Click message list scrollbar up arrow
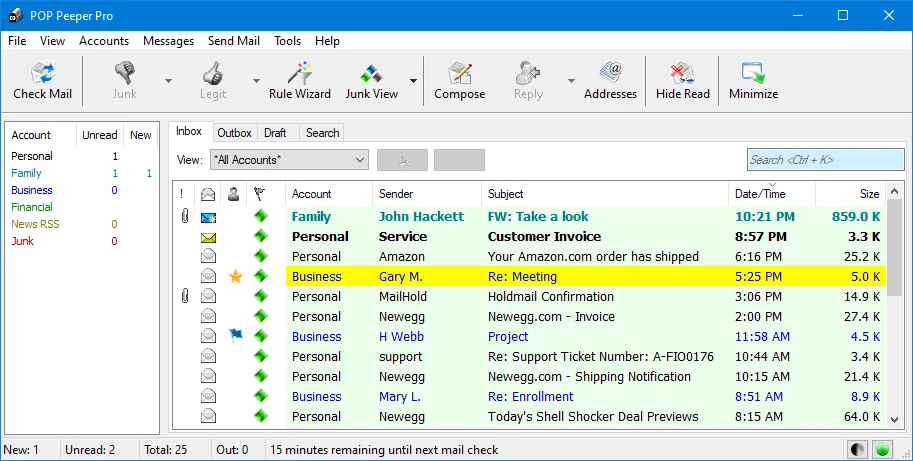Screen dimensions: 913x461 [895, 191]
